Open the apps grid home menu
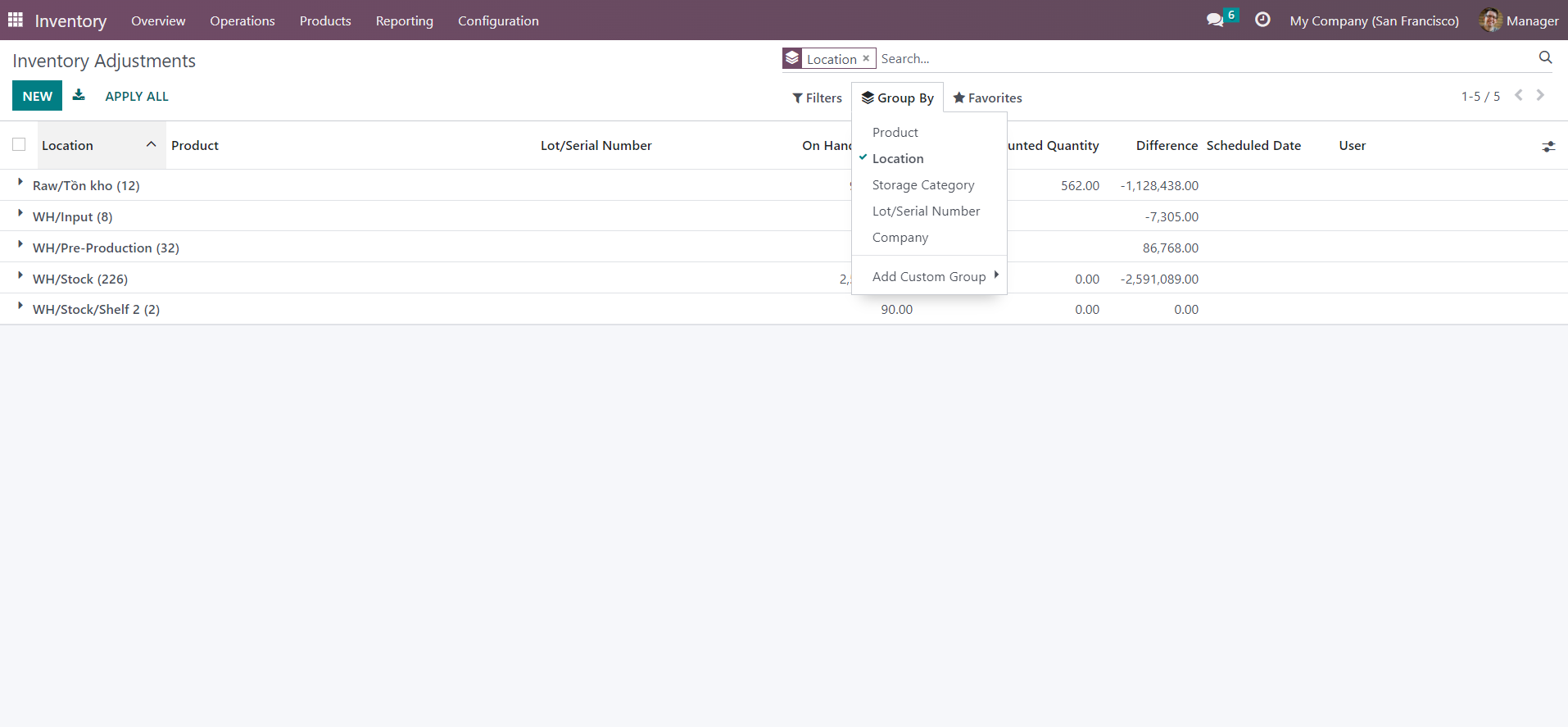 (16, 20)
